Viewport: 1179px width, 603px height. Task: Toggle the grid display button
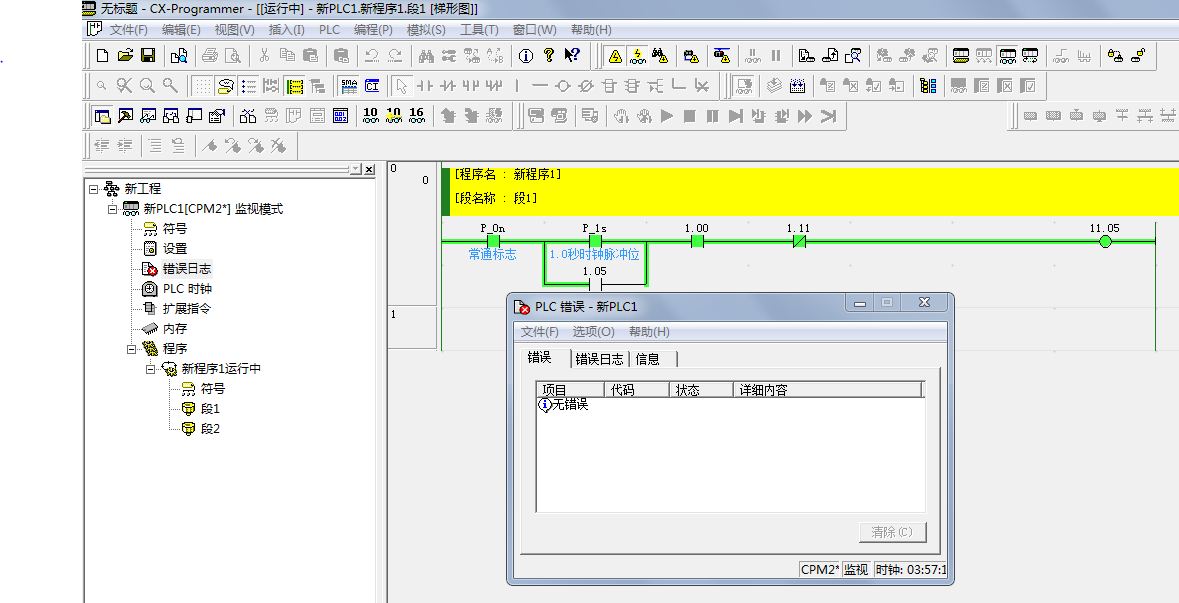[x=202, y=86]
